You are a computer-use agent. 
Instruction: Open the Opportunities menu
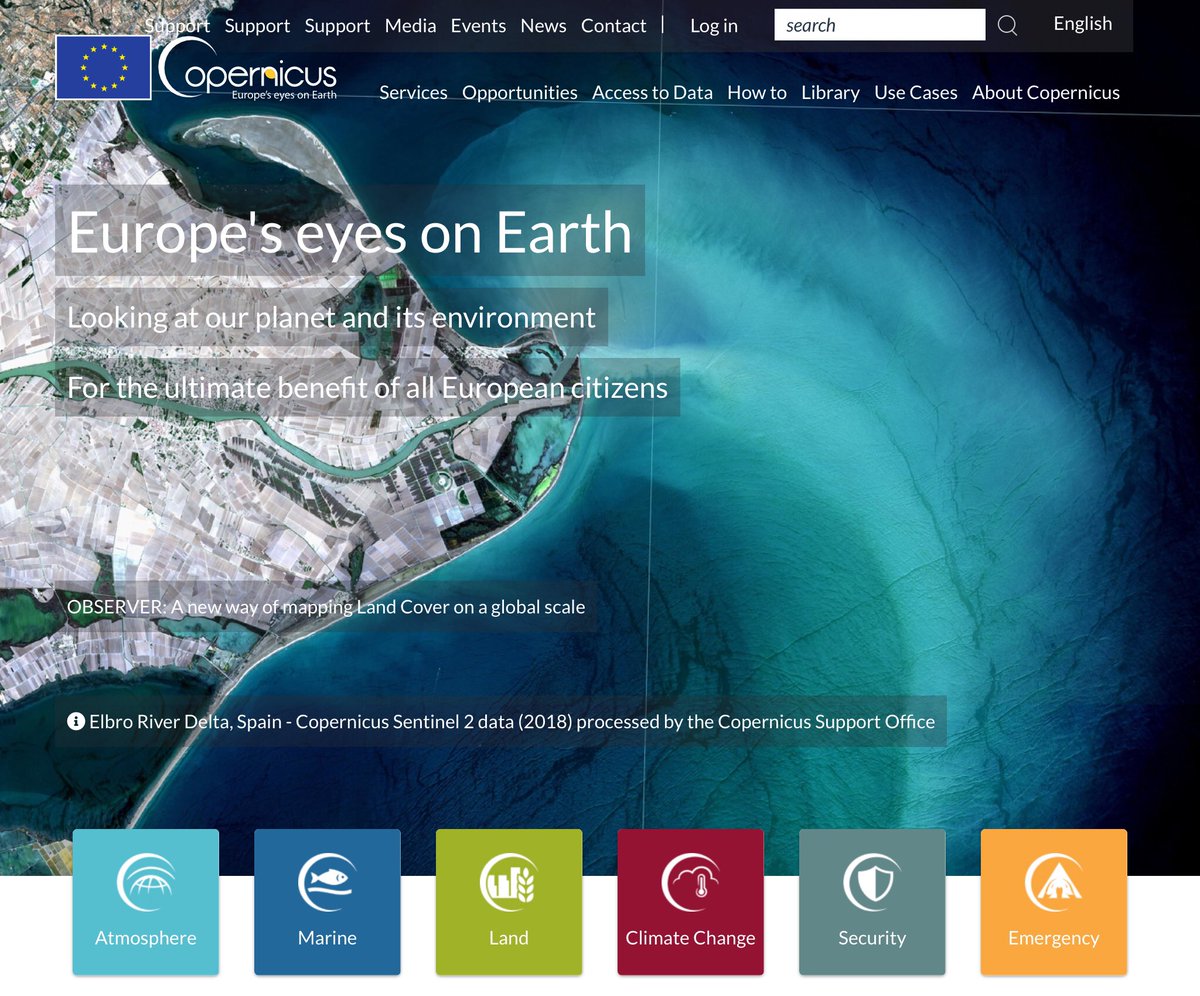click(520, 93)
